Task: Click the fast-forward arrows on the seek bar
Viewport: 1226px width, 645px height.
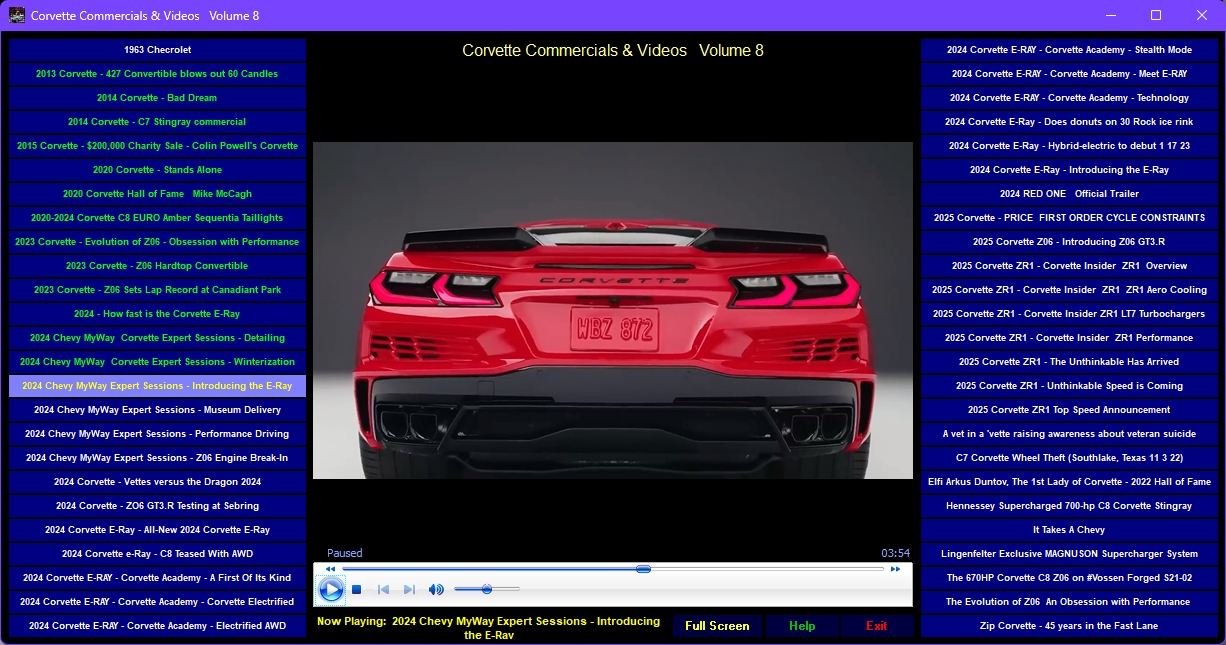Action: 896,569
